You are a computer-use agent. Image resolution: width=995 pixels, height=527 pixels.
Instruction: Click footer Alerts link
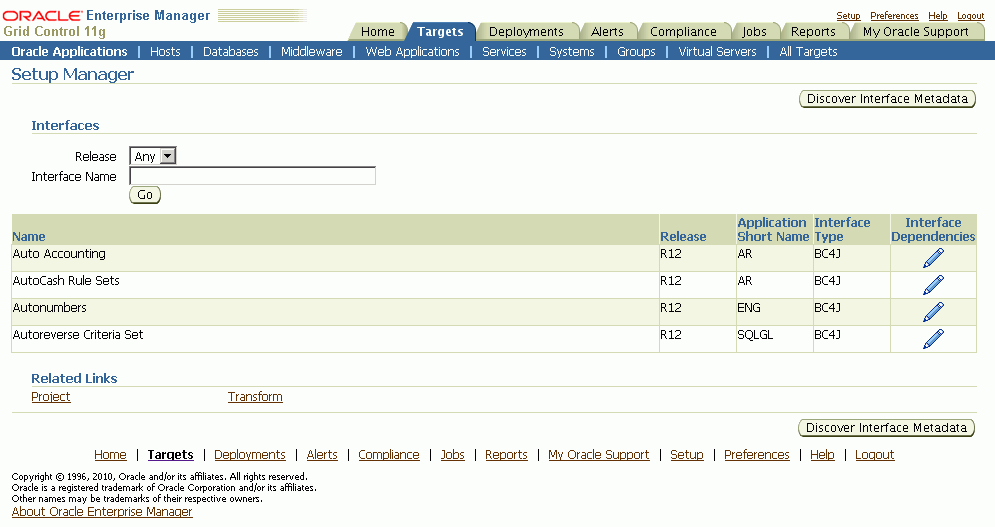click(322, 455)
